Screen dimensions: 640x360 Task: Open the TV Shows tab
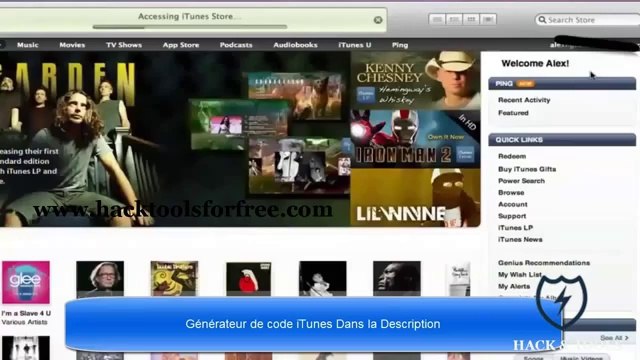[x=124, y=45]
